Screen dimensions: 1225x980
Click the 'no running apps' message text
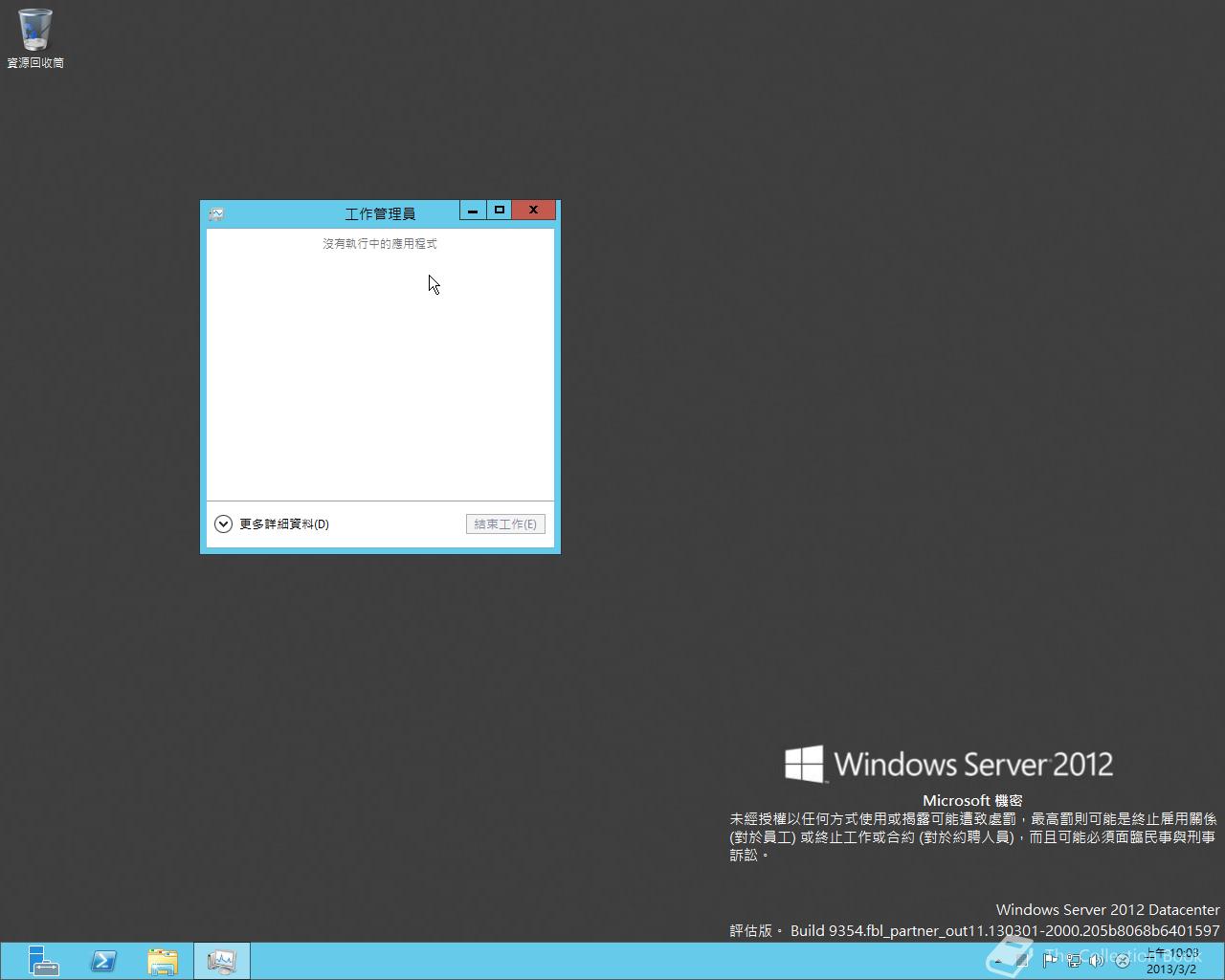380,244
